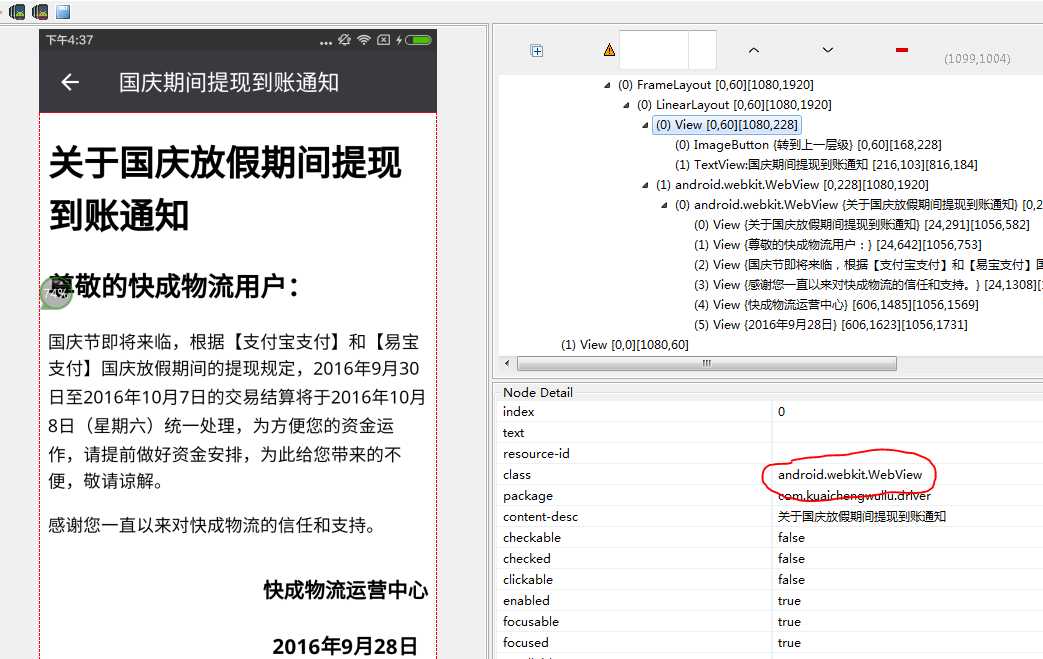This screenshot has width=1043, height=659.
Task: Click heading 关于国庆放假期间提现到账通知 in screenshot
Action: 225,188
